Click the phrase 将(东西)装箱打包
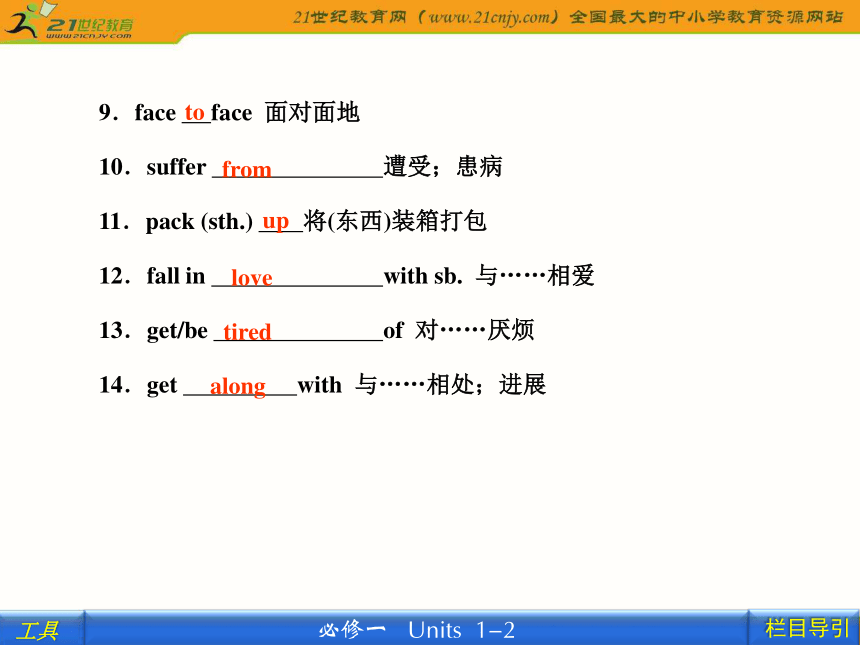Screen dimensions: 860x645 tap(395, 222)
